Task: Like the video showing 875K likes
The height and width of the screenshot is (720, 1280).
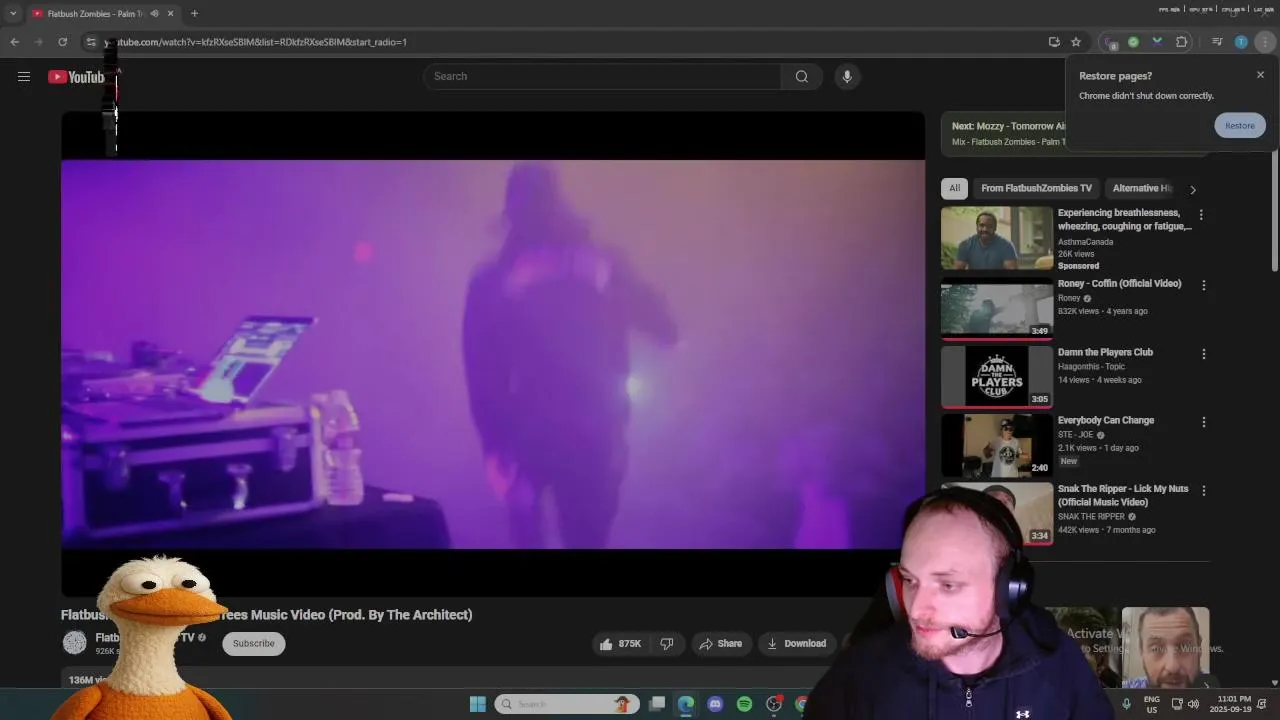Action: click(x=620, y=644)
